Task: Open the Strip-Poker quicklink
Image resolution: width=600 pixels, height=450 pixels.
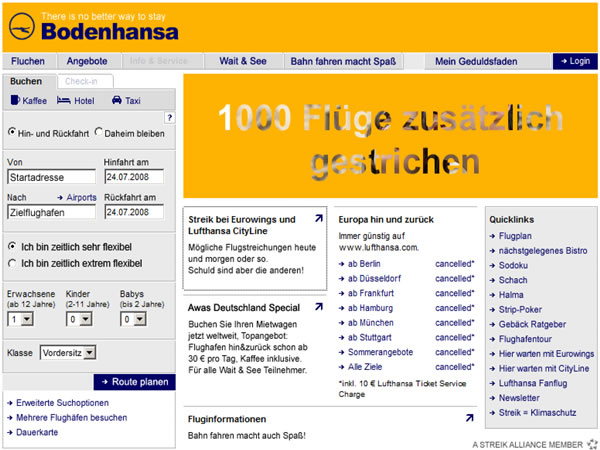Action: tap(520, 309)
